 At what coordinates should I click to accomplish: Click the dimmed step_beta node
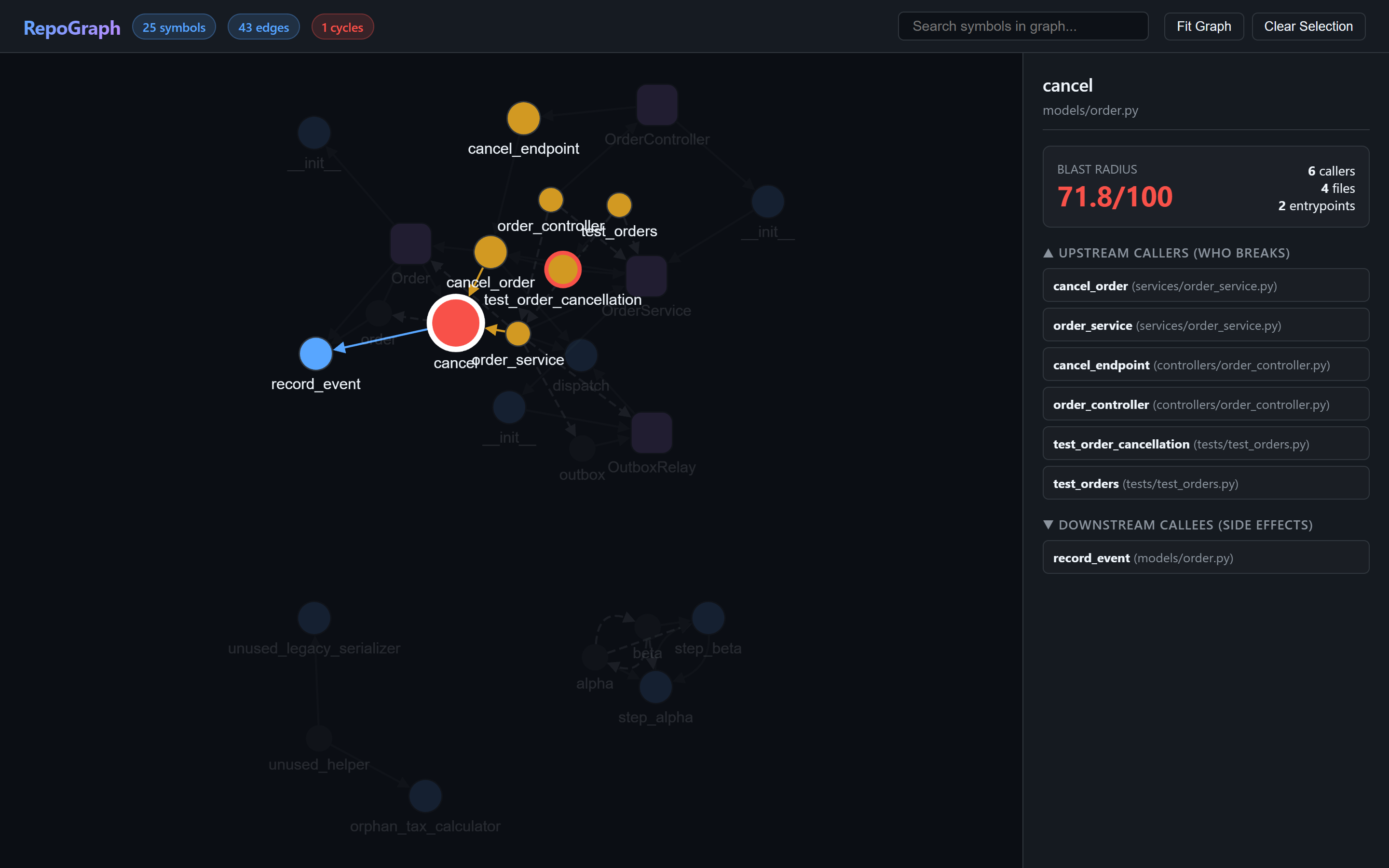708,618
